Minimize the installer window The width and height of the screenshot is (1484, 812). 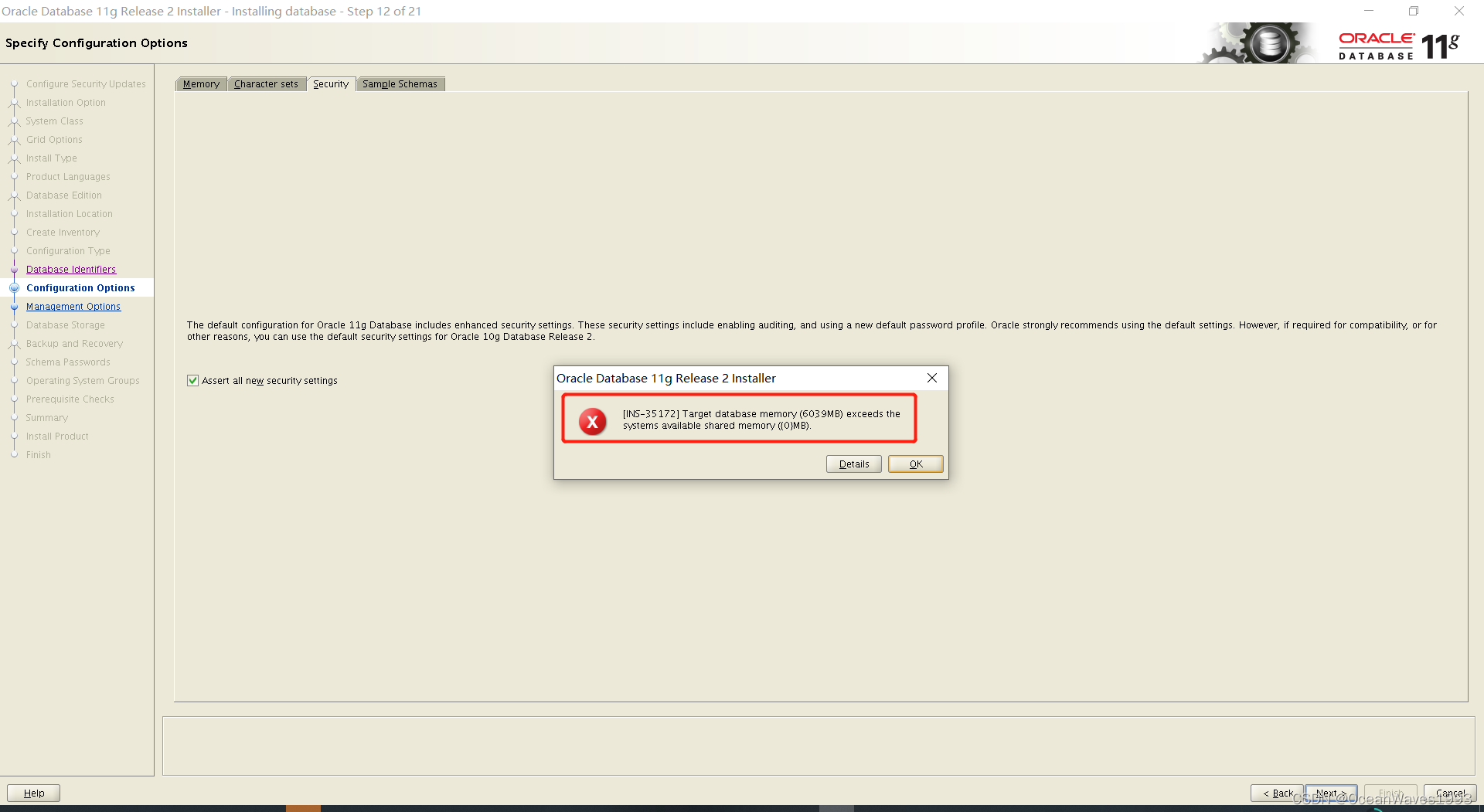point(1369,11)
